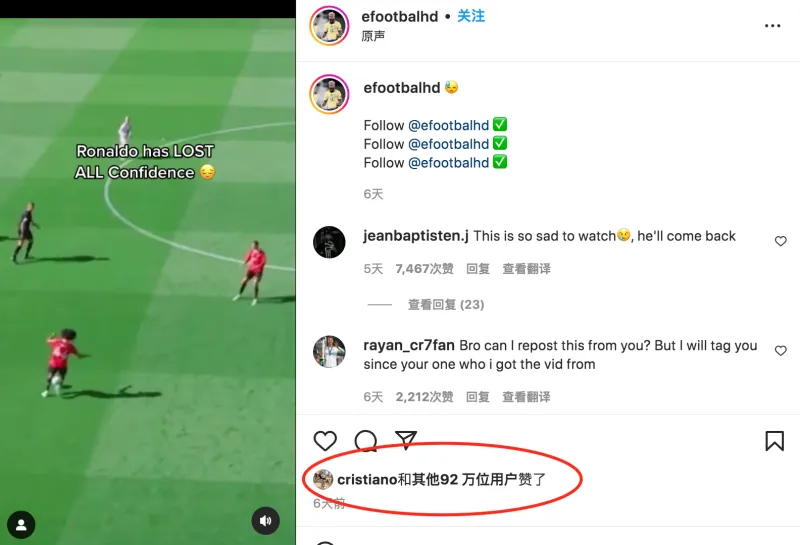Like rayan_cr7fan's comment heart
800x545 pixels.
(x=781, y=351)
